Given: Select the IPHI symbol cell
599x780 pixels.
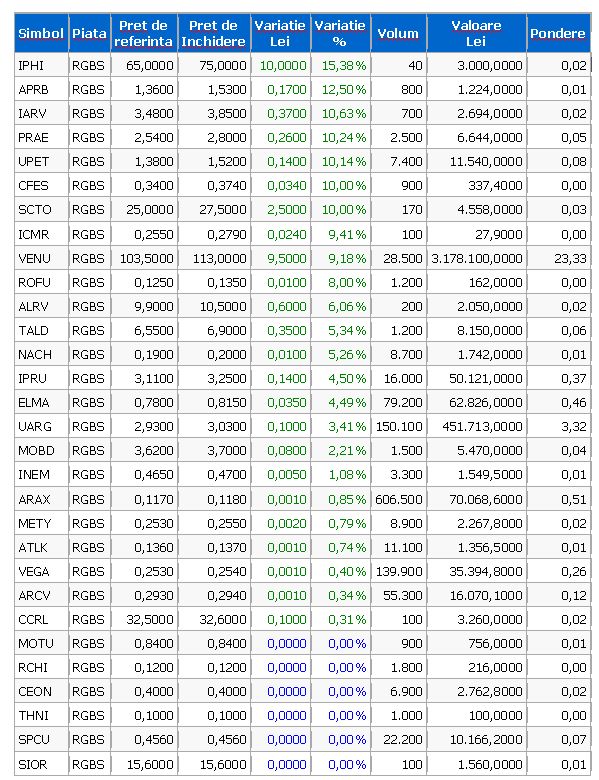Looking at the screenshot, I should [31, 65].
